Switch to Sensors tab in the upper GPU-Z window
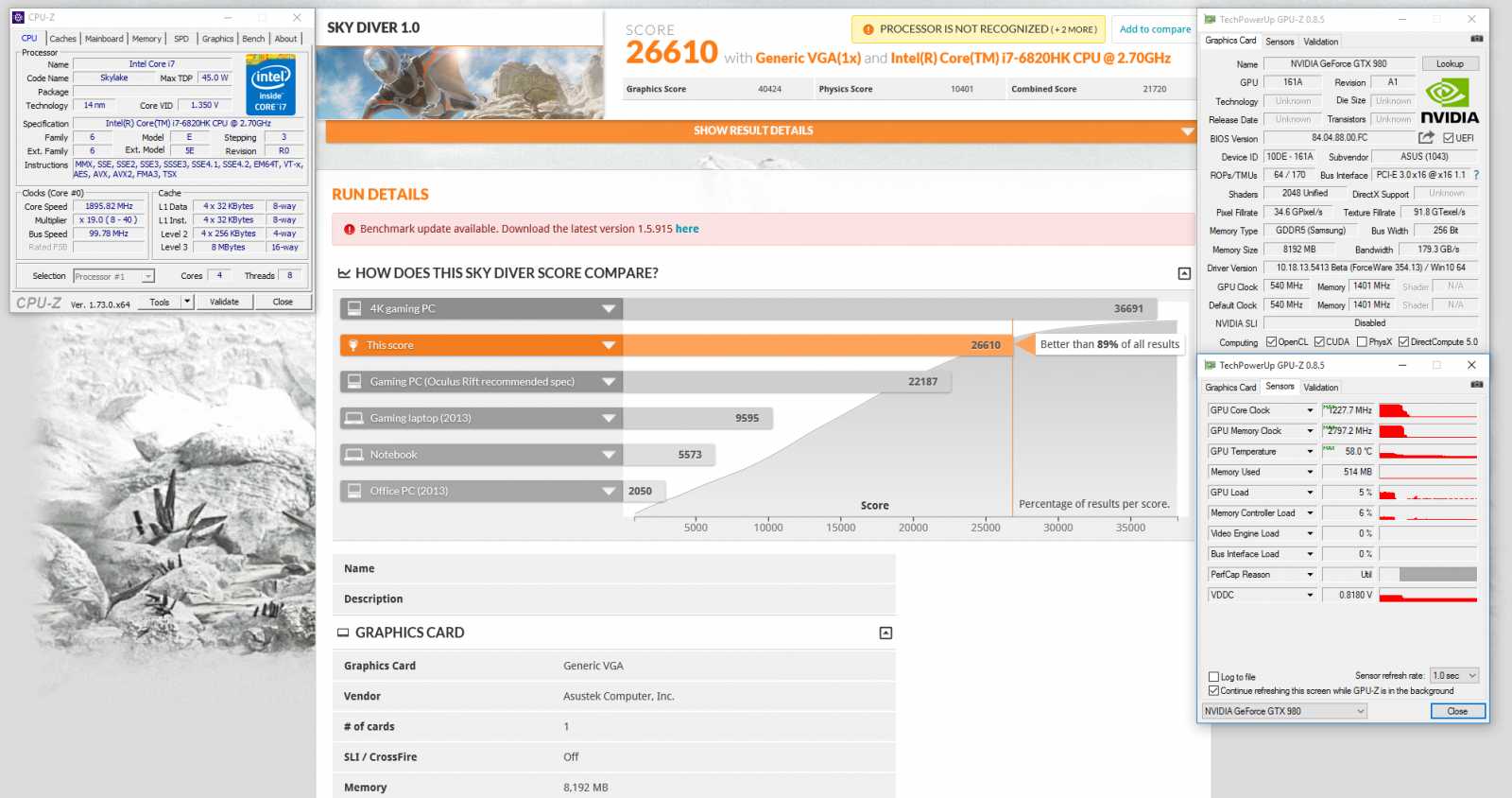Image resolution: width=1512 pixels, height=798 pixels. pyautogui.click(x=1280, y=42)
